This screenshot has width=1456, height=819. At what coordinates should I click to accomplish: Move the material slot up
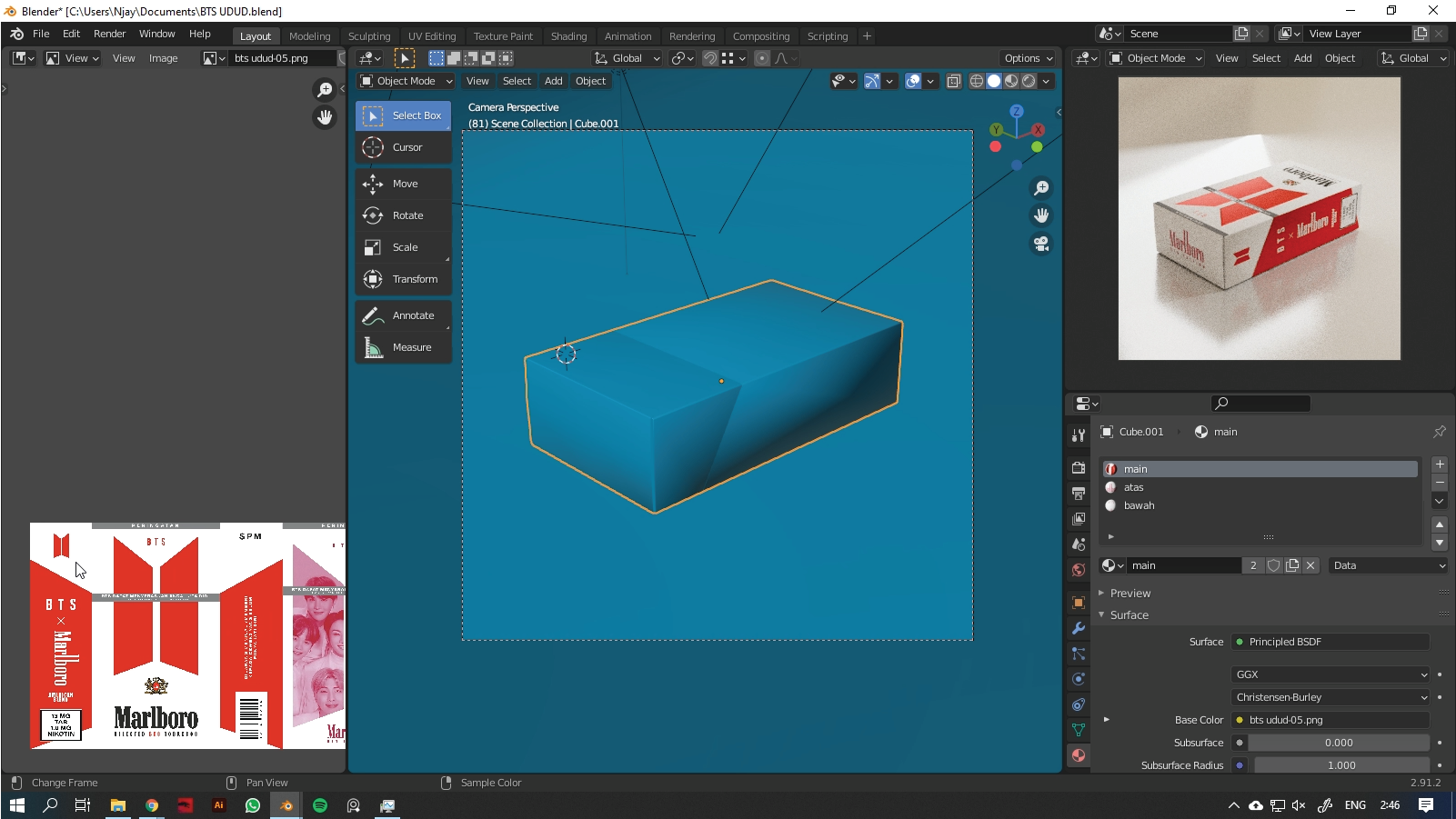click(1440, 524)
